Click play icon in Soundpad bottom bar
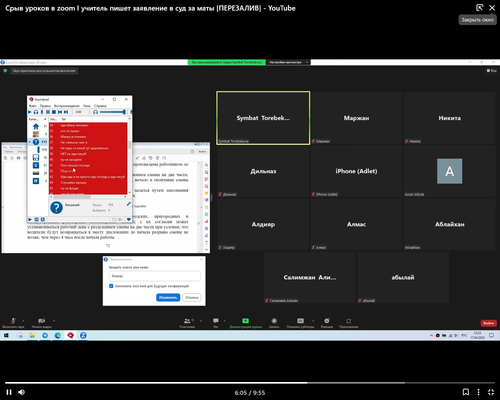 (x=30, y=219)
